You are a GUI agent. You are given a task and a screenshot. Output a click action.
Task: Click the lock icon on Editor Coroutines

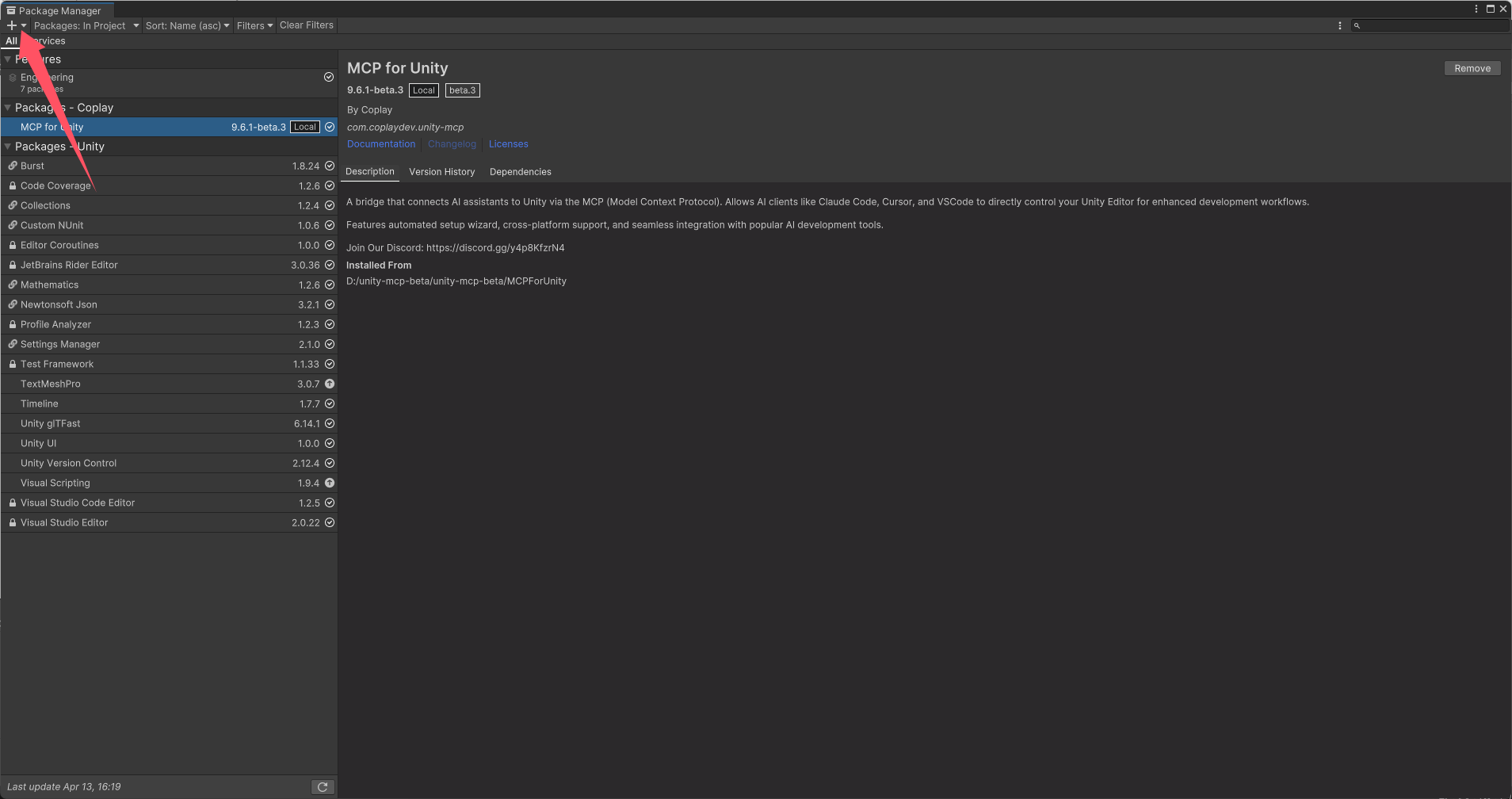[13, 245]
